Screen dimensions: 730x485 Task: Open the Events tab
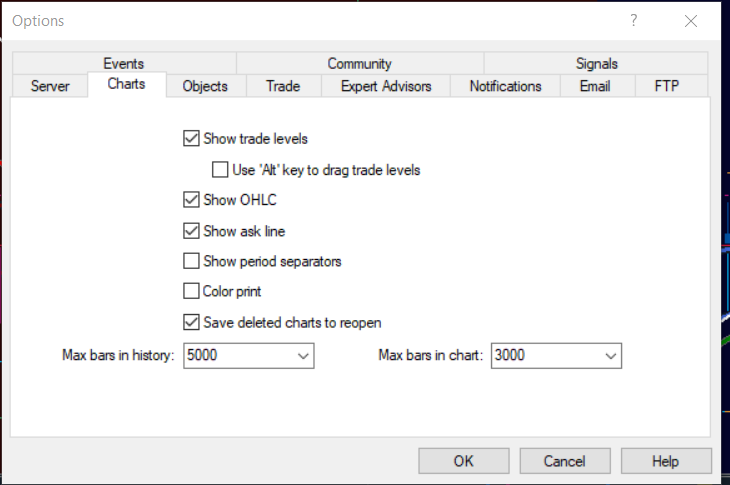pos(123,64)
